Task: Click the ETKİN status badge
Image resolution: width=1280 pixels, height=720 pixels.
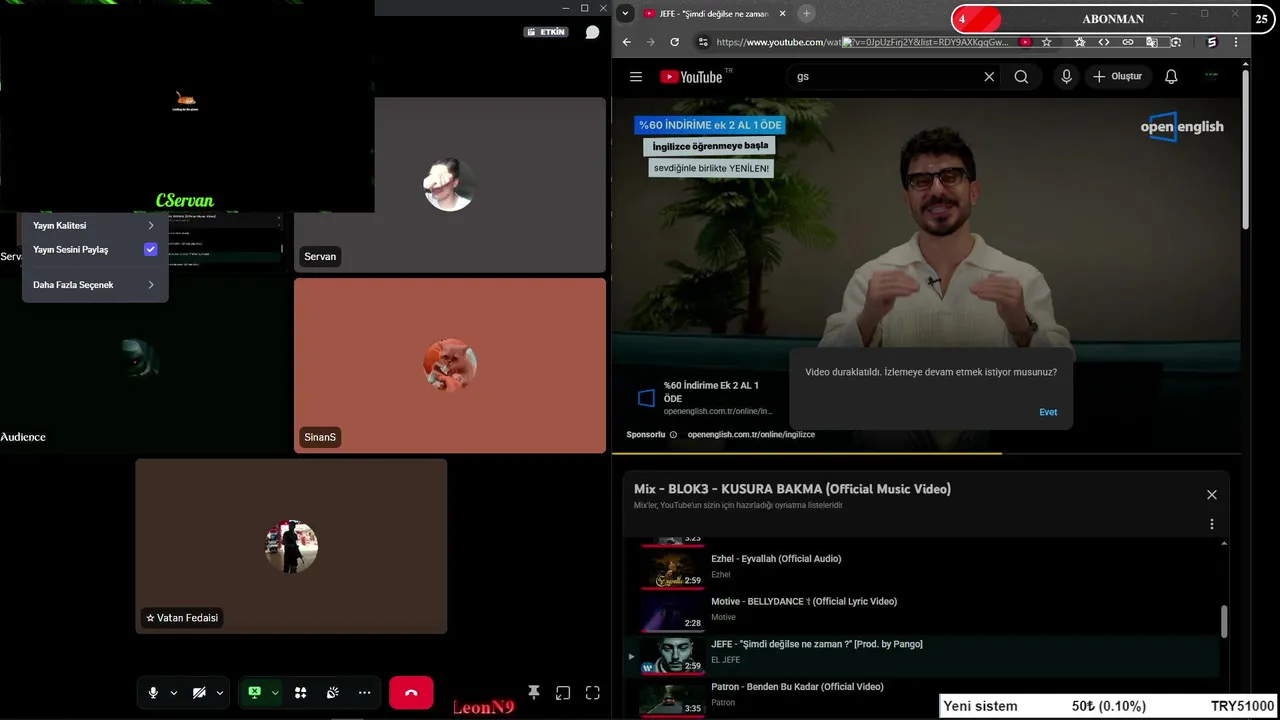Action: point(546,32)
